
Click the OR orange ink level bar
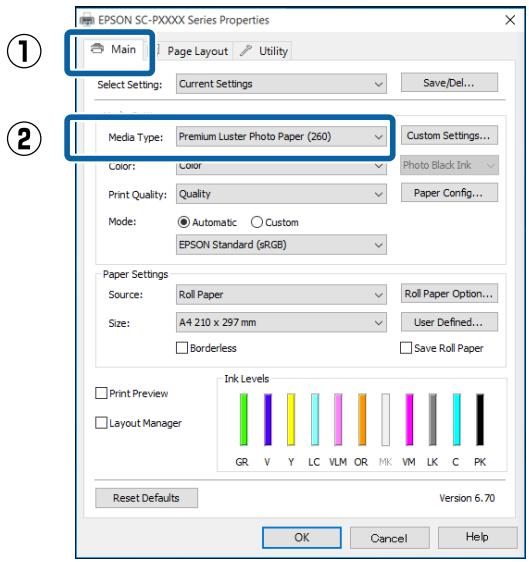pyautogui.click(x=362, y=419)
